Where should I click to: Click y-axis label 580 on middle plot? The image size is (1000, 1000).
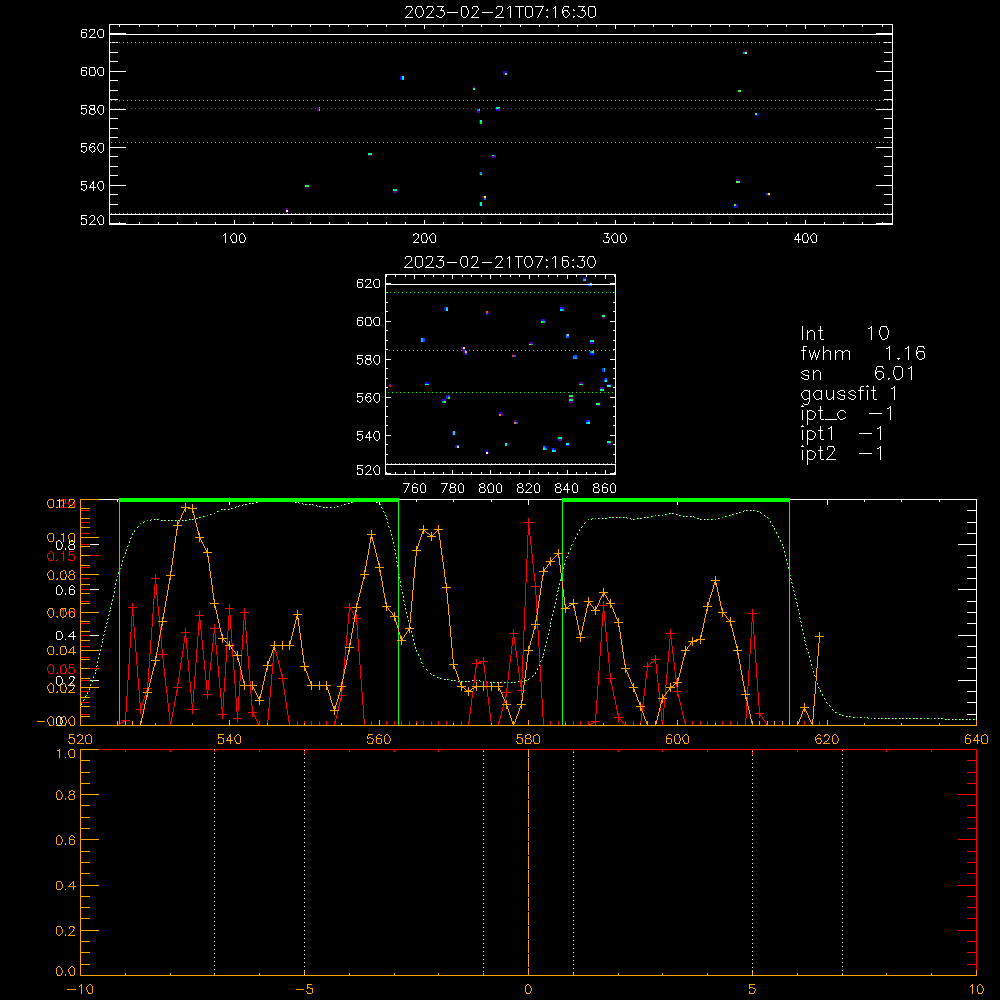click(368, 360)
